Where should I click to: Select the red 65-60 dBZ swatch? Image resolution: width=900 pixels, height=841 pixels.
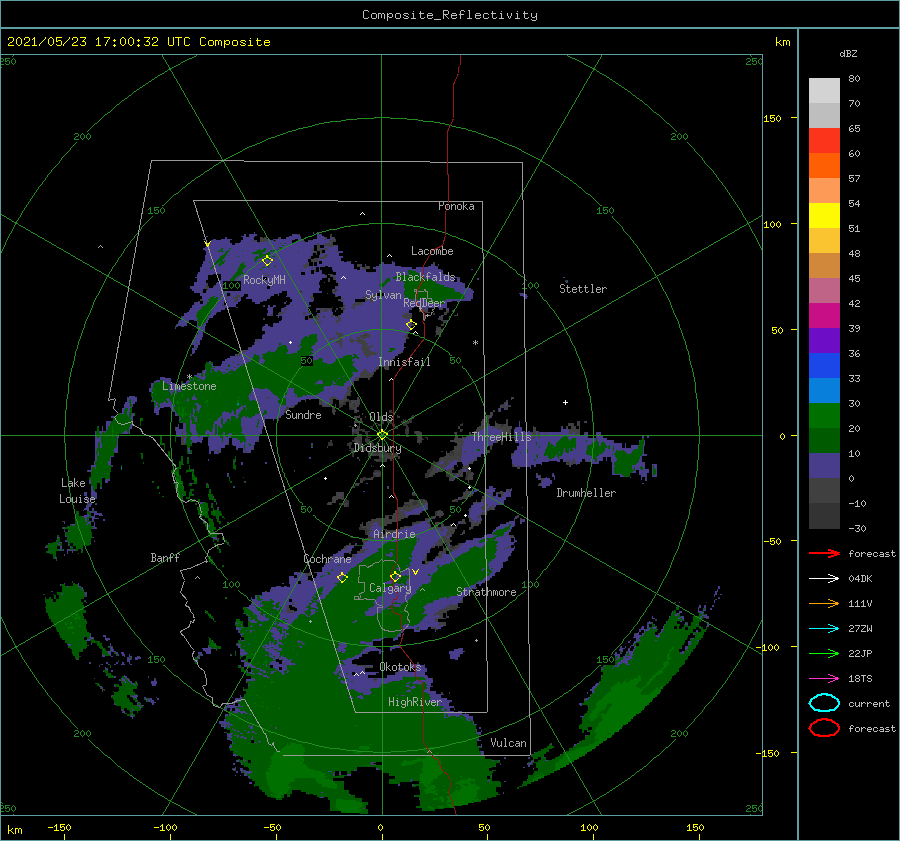[824, 141]
